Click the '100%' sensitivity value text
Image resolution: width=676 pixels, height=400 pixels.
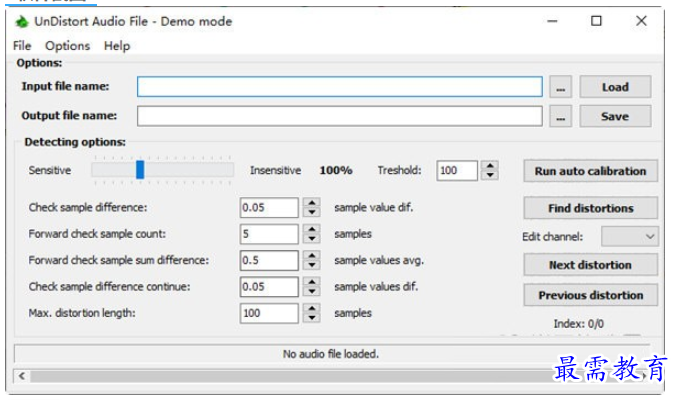[336, 170]
